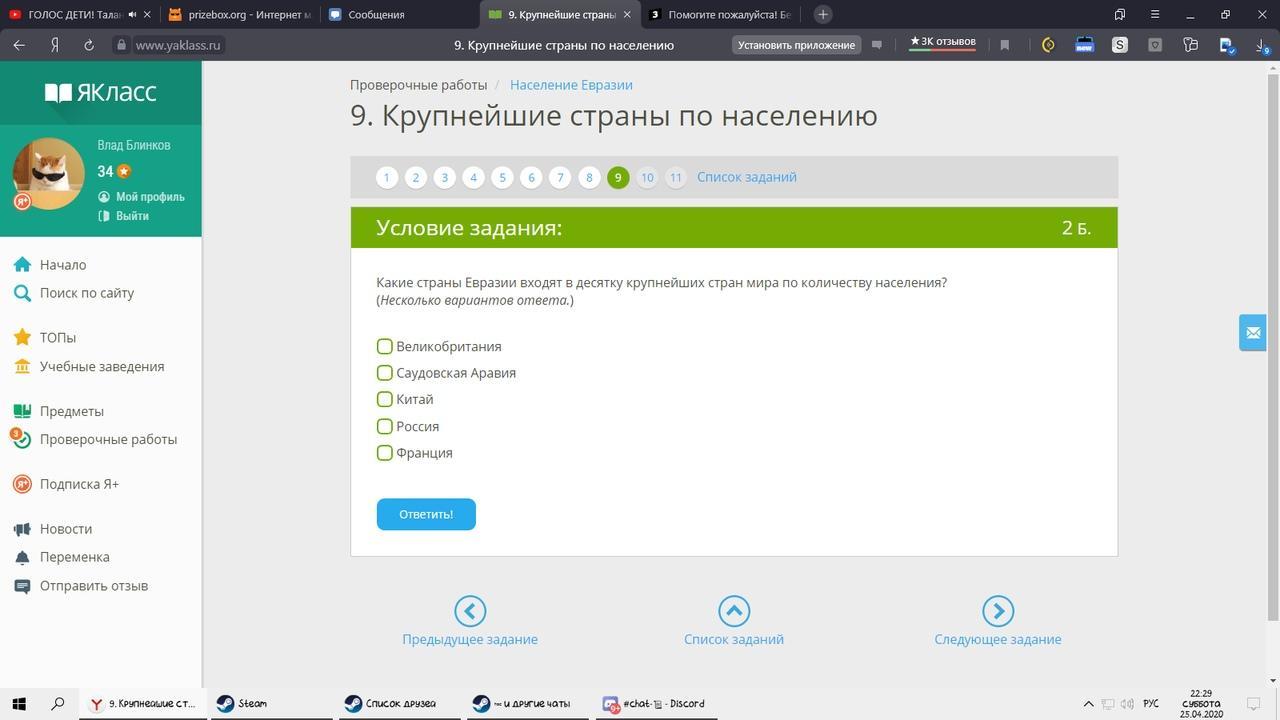Select the Франция checkbox

(x=384, y=453)
